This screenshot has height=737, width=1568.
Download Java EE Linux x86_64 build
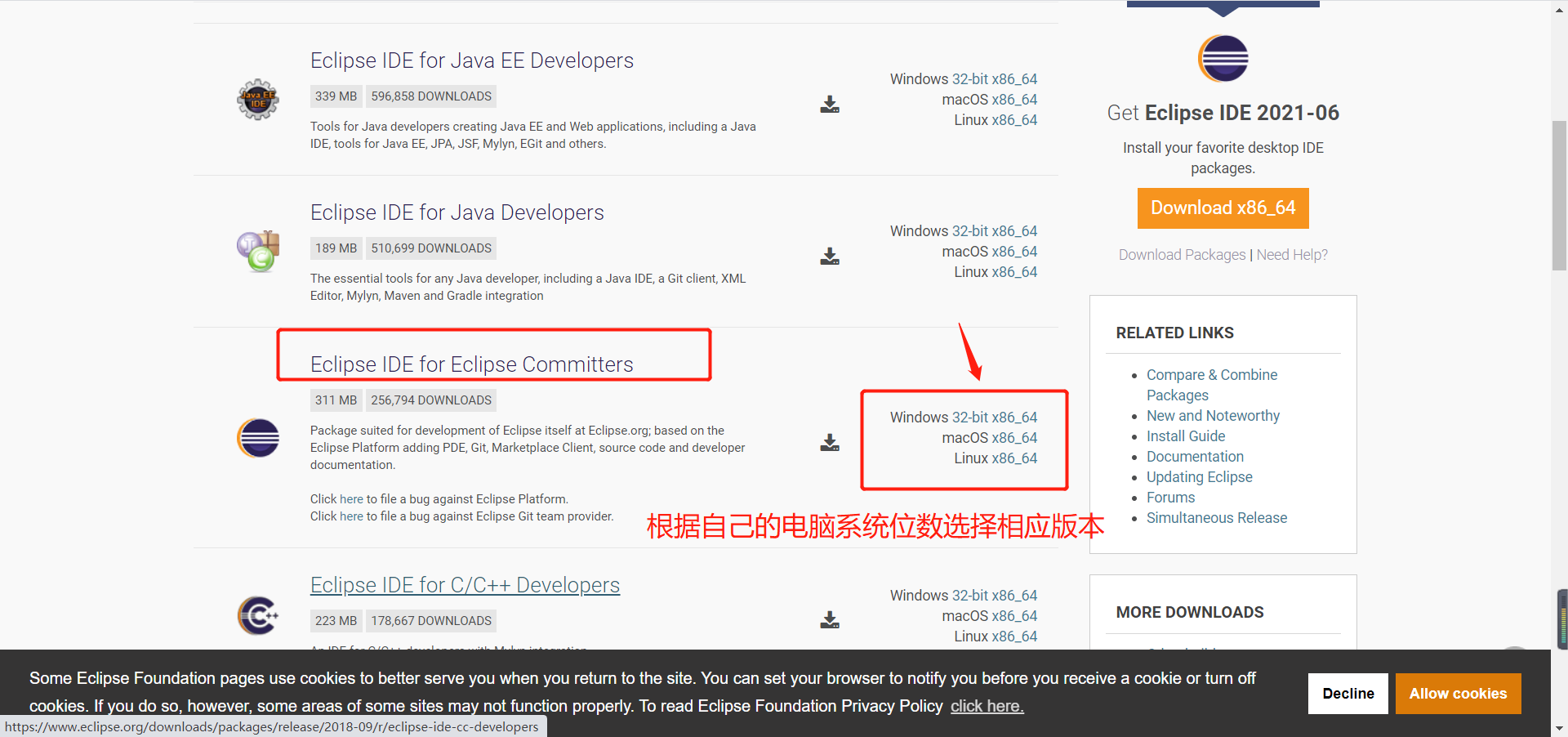[x=1014, y=120]
